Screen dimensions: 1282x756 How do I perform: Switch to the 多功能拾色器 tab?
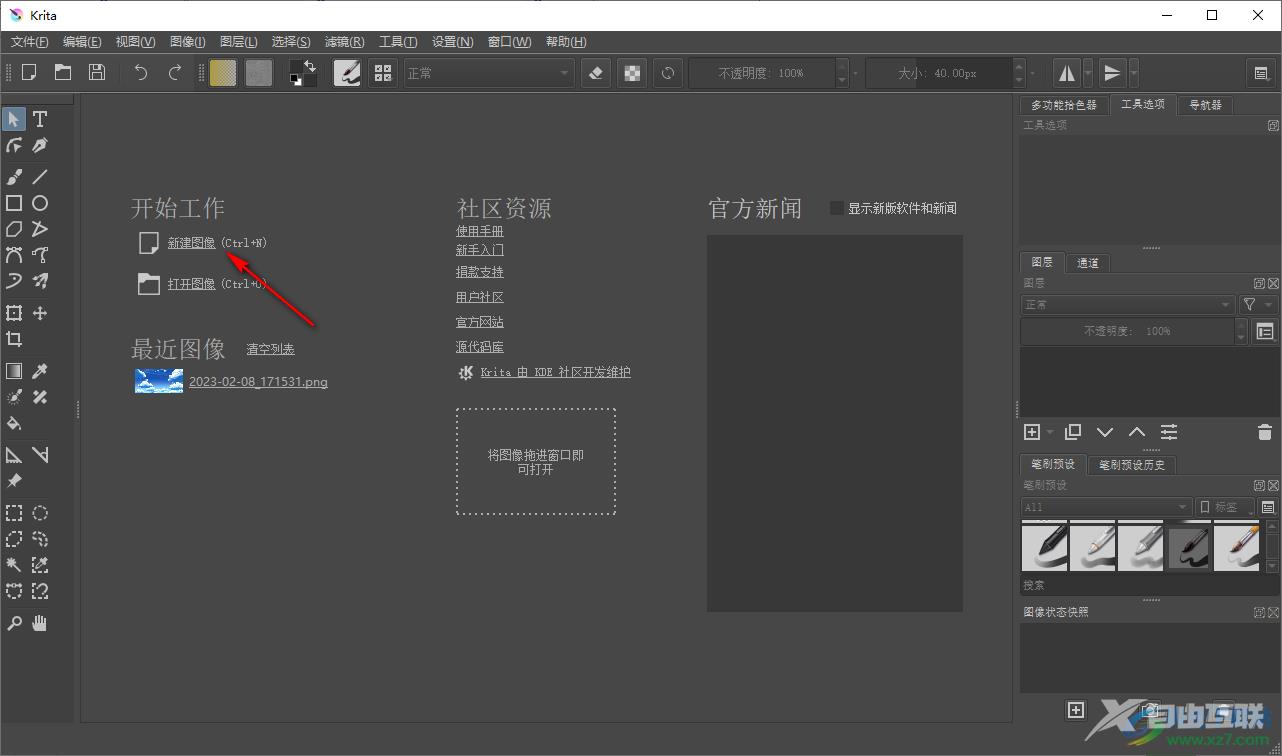tap(1064, 105)
